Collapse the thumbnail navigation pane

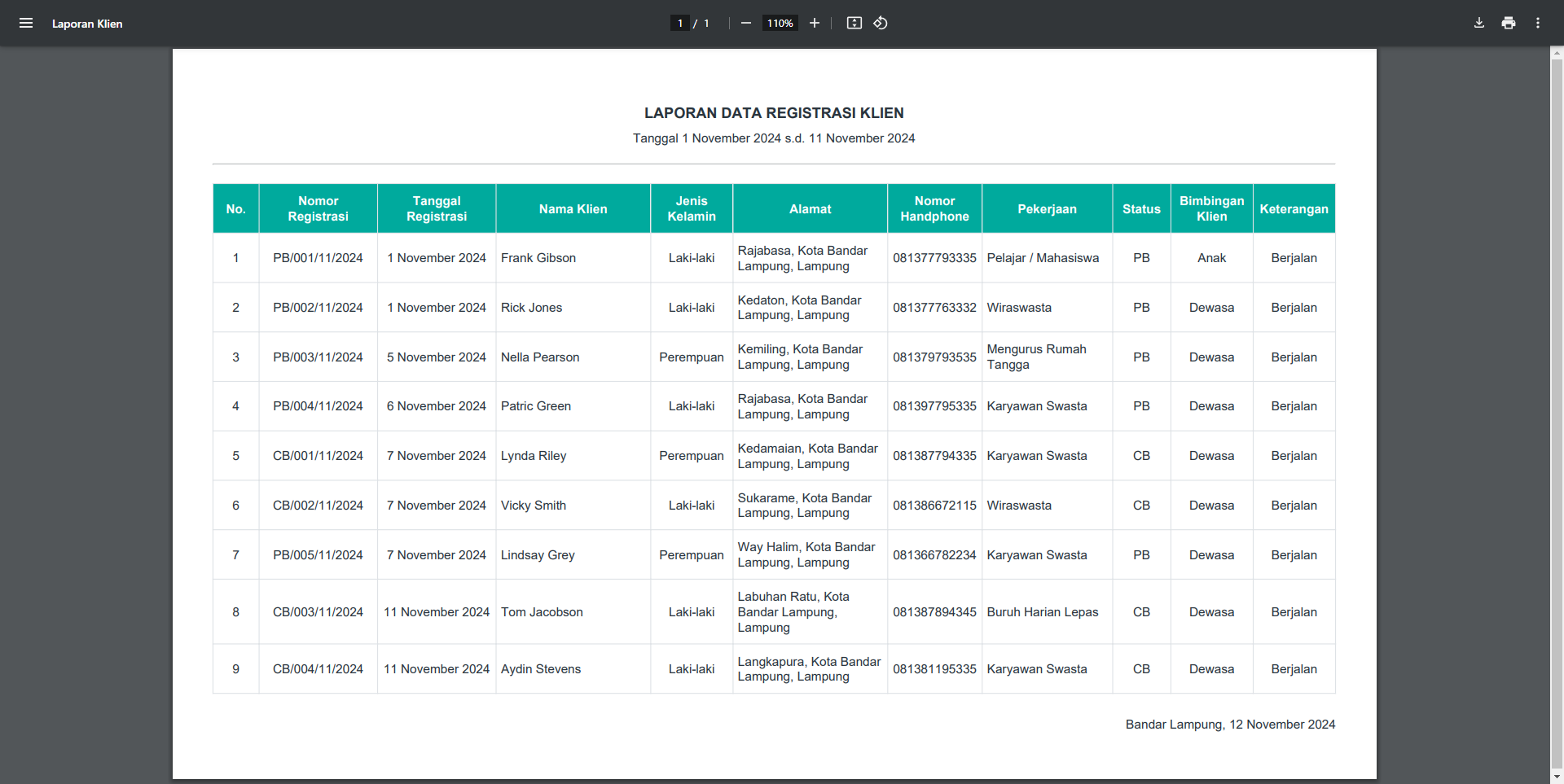(26, 23)
